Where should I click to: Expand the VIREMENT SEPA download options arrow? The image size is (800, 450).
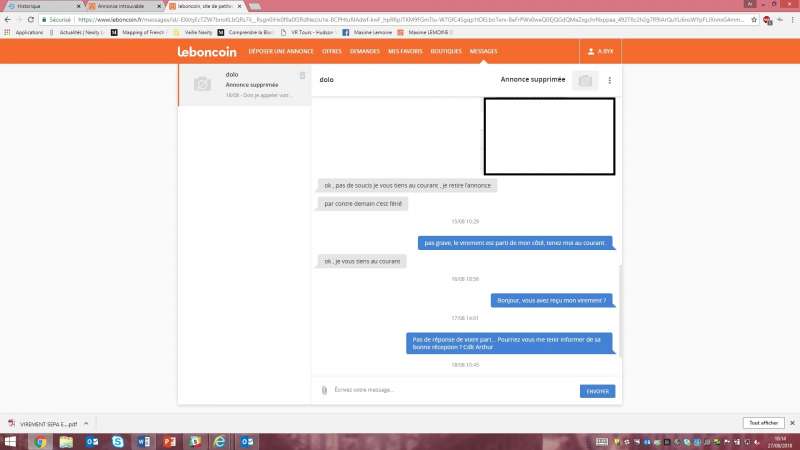[86, 423]
